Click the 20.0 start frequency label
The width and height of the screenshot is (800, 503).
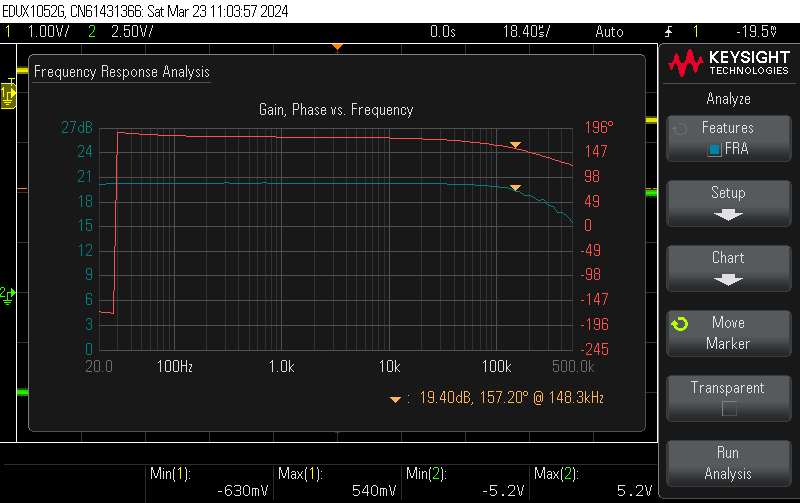[x=99, y=367]
